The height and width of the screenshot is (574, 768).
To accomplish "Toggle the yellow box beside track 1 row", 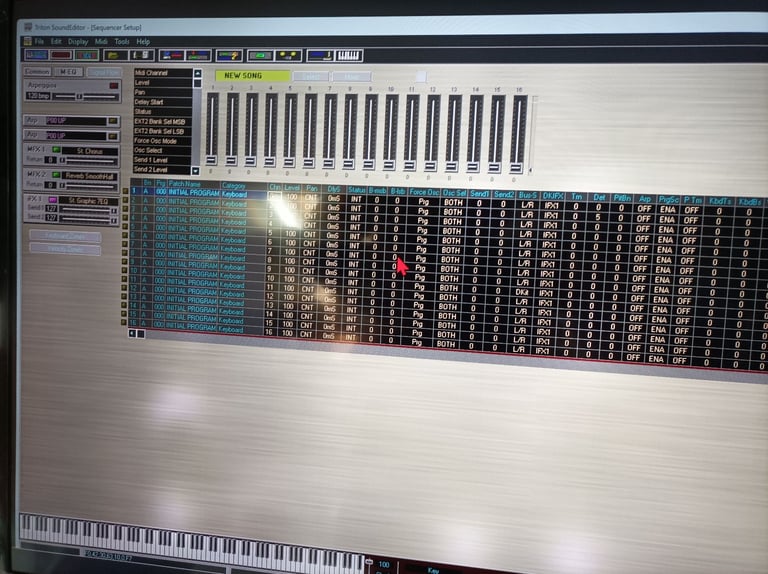I will (125, 191).
